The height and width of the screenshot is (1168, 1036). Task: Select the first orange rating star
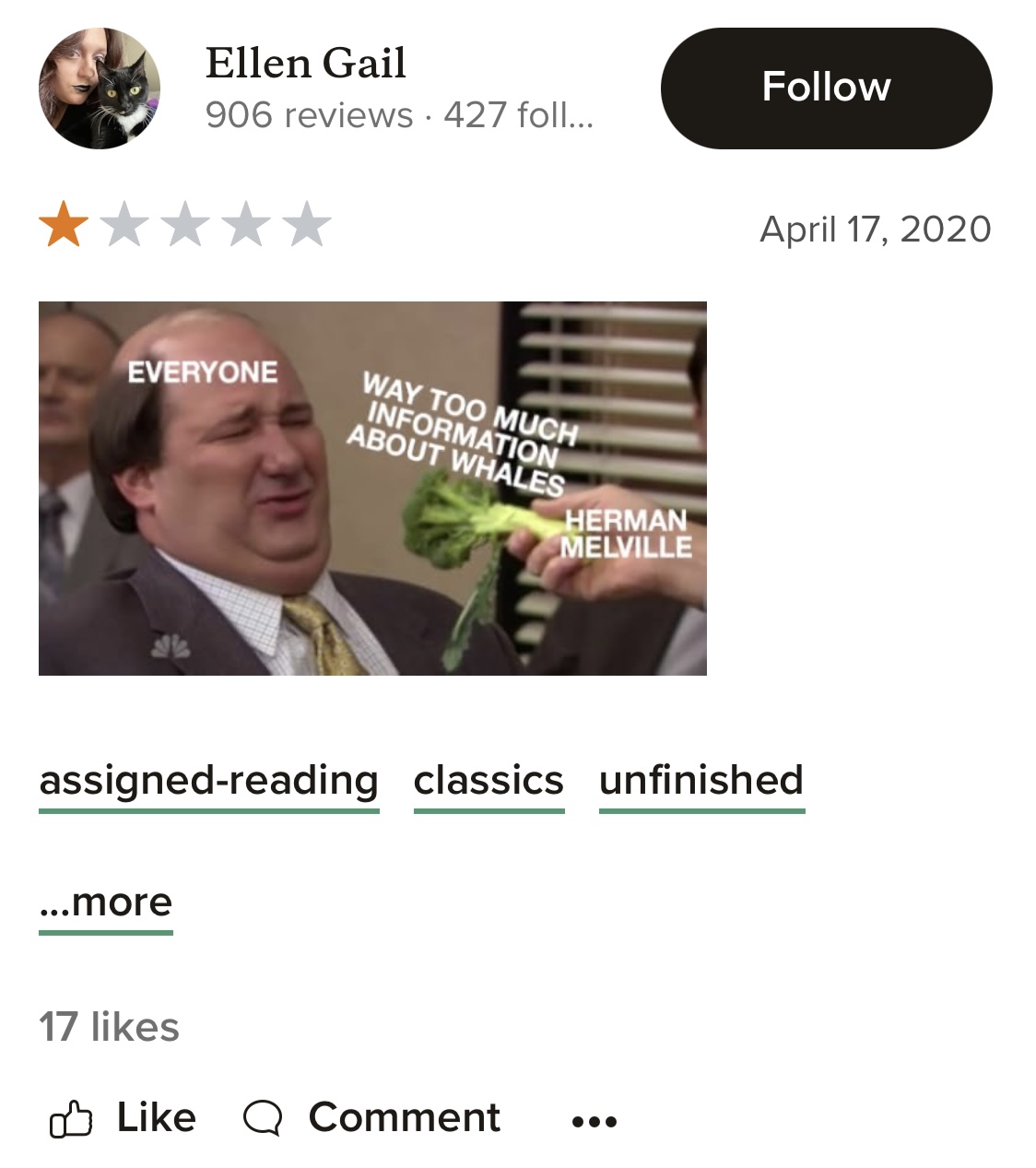pos(64,226)
